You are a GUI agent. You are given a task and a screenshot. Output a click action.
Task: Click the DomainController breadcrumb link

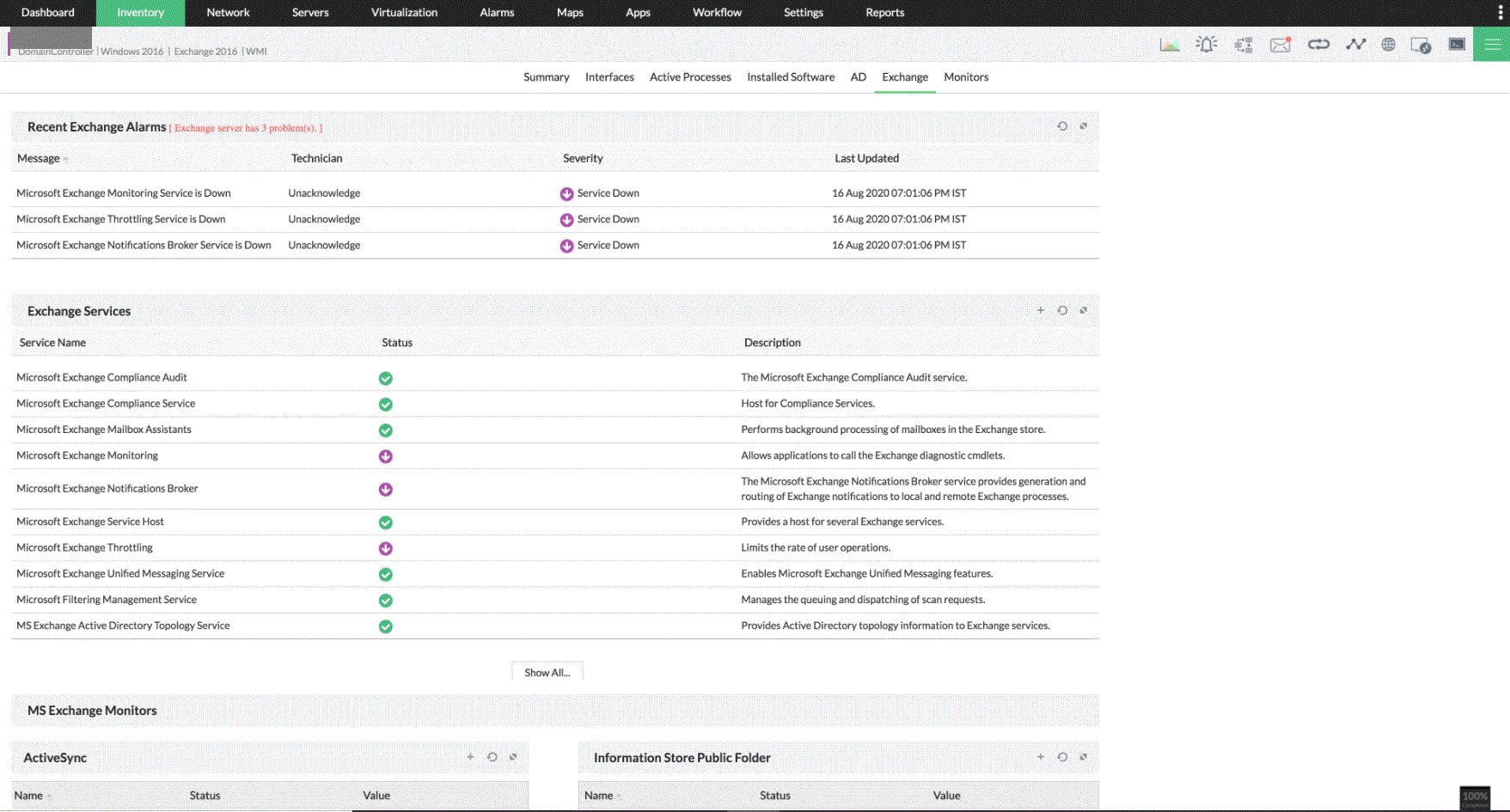(x=54, y=51)
